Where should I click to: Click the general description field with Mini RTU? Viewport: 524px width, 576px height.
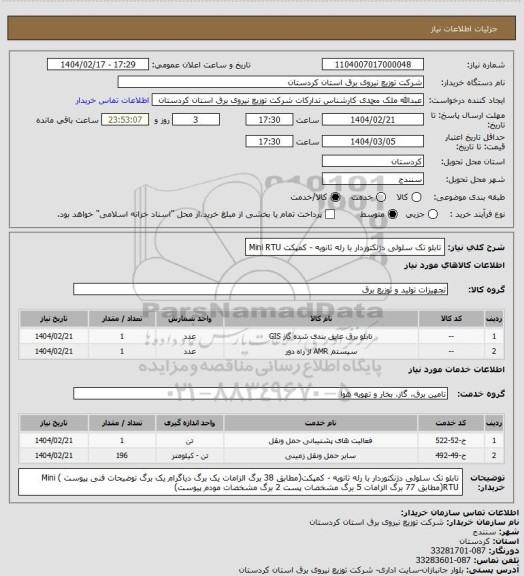tap(345, 247)
